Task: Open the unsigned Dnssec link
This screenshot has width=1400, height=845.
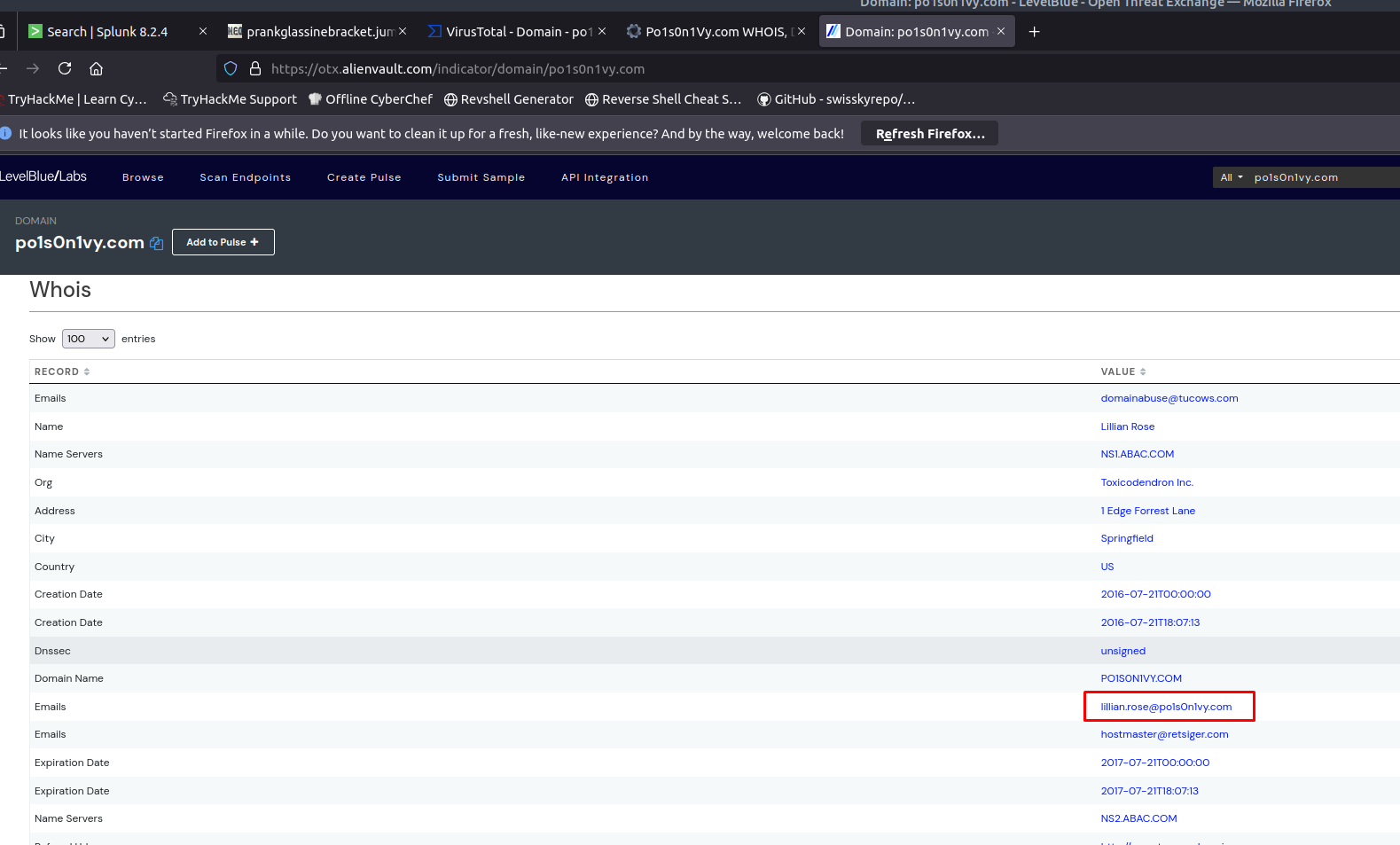Action: coord(1123,651)
